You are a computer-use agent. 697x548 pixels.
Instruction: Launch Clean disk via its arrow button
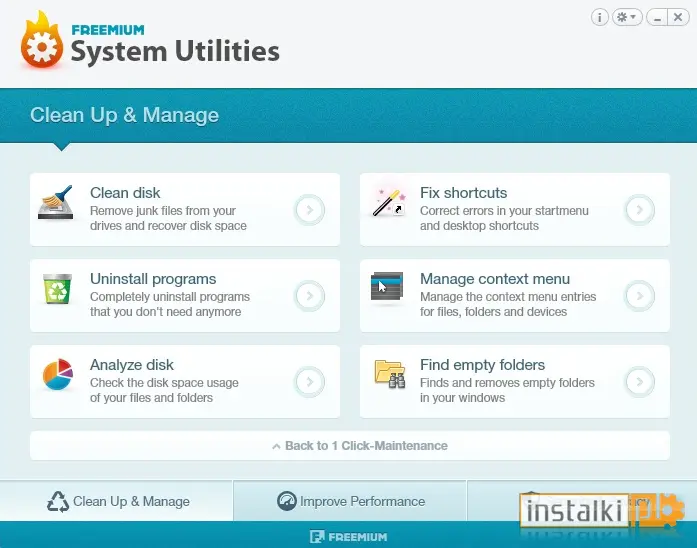point(309,209)
